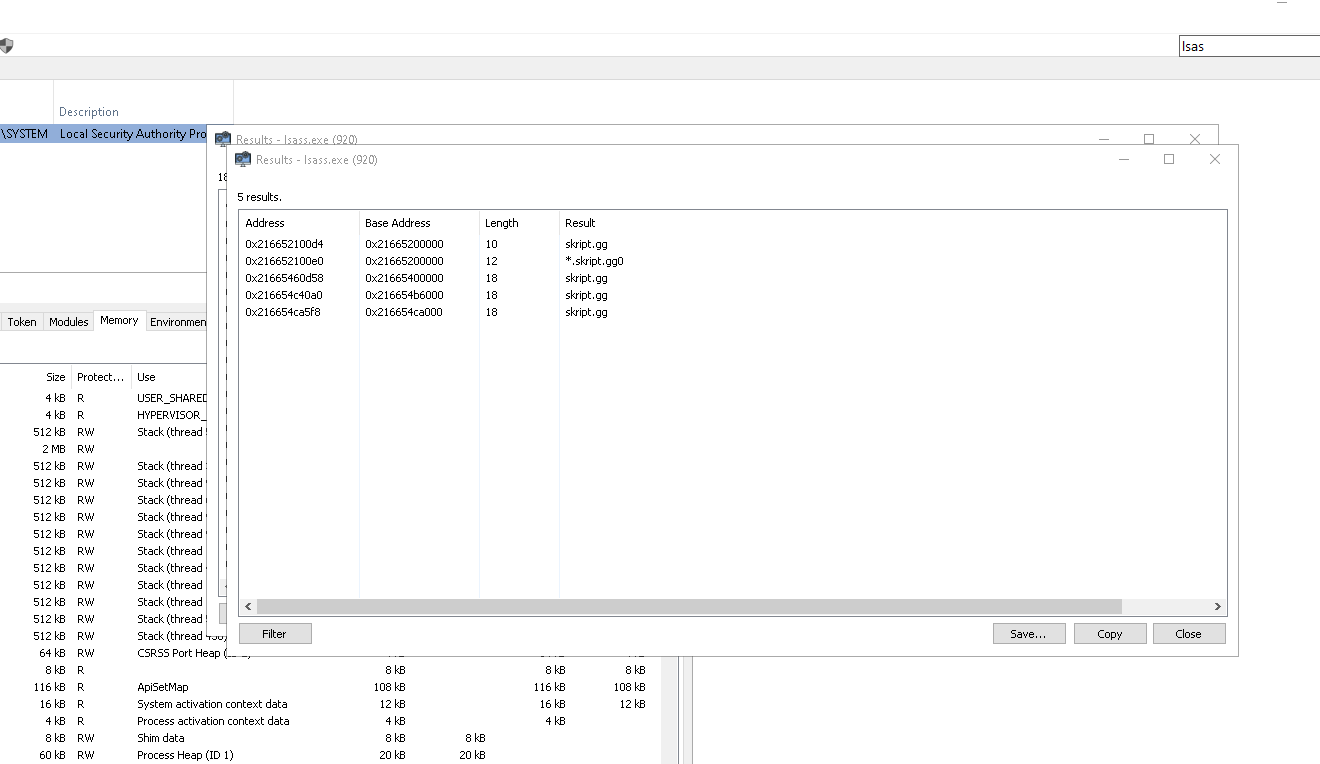
Task: Select System activation context data row
Action: coord(330,704)
